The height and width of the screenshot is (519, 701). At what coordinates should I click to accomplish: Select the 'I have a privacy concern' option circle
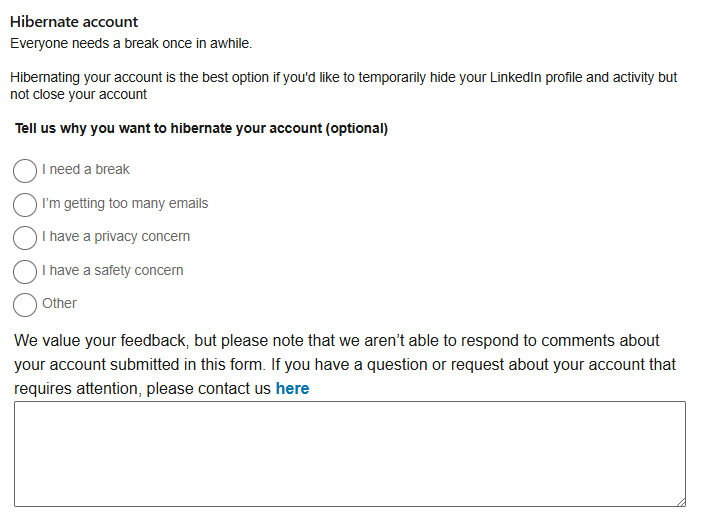(x=25, y=238)
